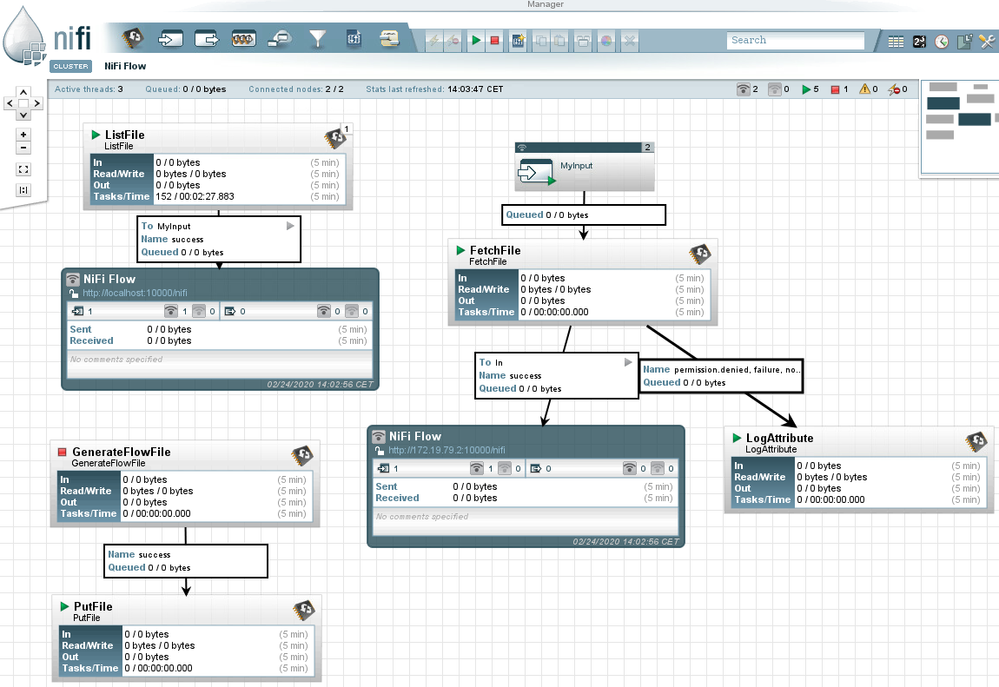999x687 pixels.
Task: Zoom in with the plus button
Action: click(24, 134)
